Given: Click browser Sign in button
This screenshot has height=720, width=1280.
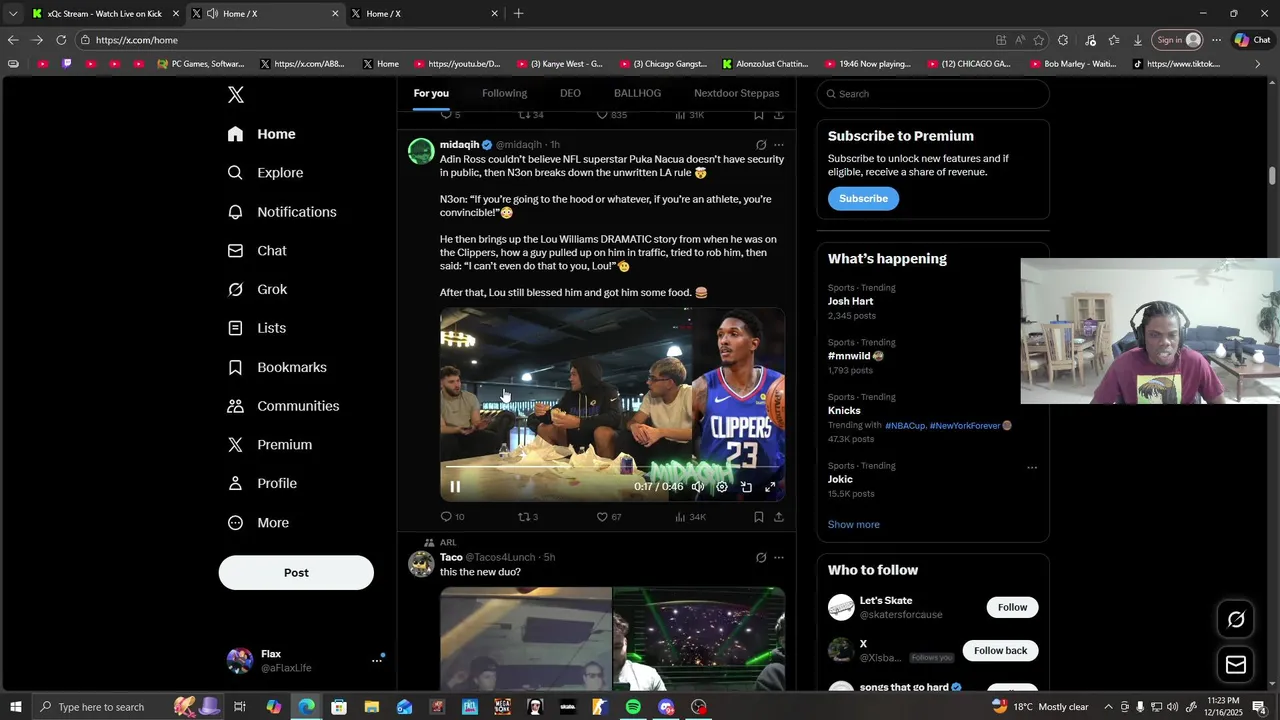Looking at the screenshot, I should (x=1178, y=40).
